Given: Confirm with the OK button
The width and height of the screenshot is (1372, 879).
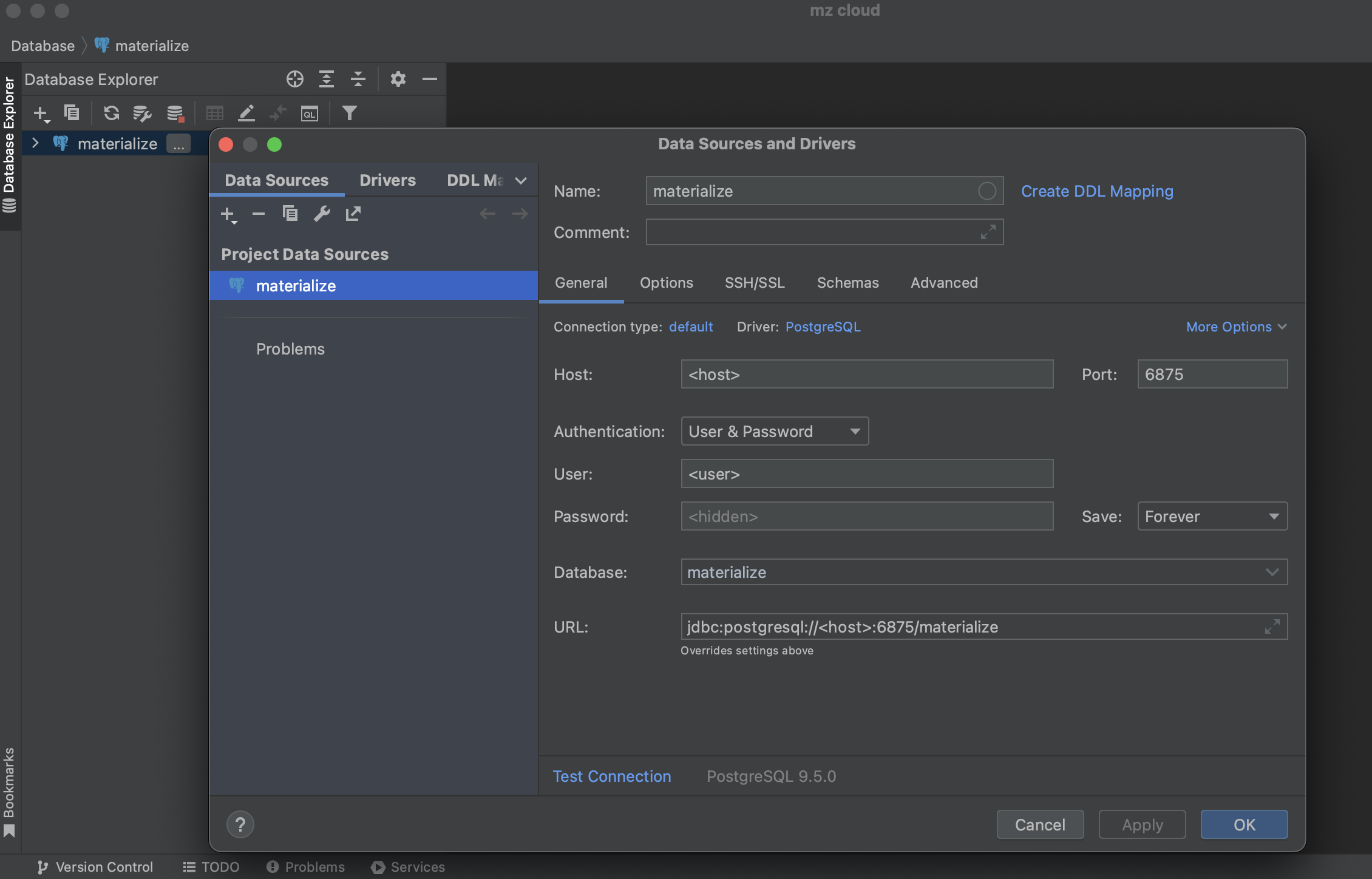Looking at the screenshot, I should tap(1244, 824).
